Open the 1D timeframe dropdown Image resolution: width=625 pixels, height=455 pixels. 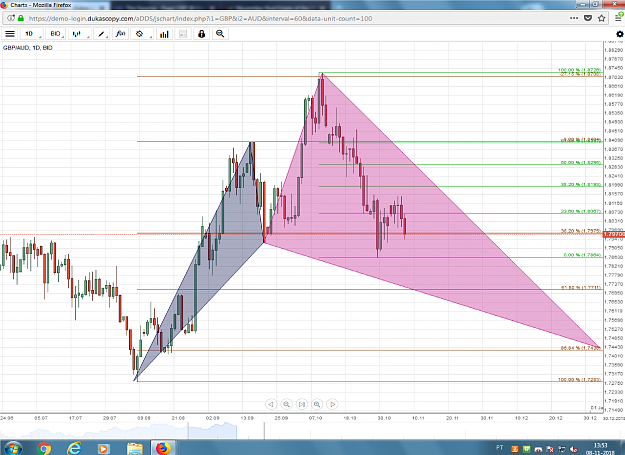click(x=31, y=34)
